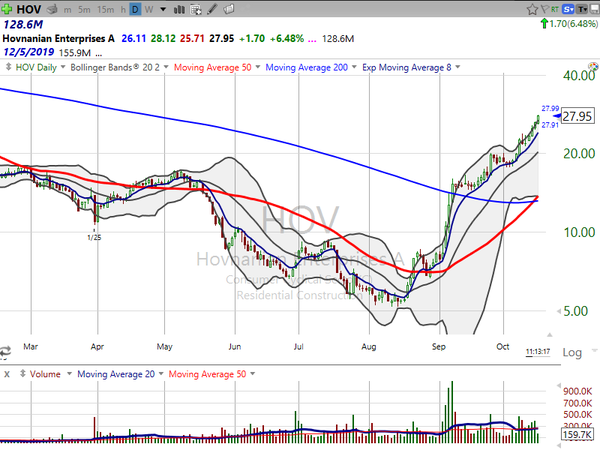This screenshot has width=600, height=450.
Task: Toggle the Log scale setting
Action: [x=572, y=352]
